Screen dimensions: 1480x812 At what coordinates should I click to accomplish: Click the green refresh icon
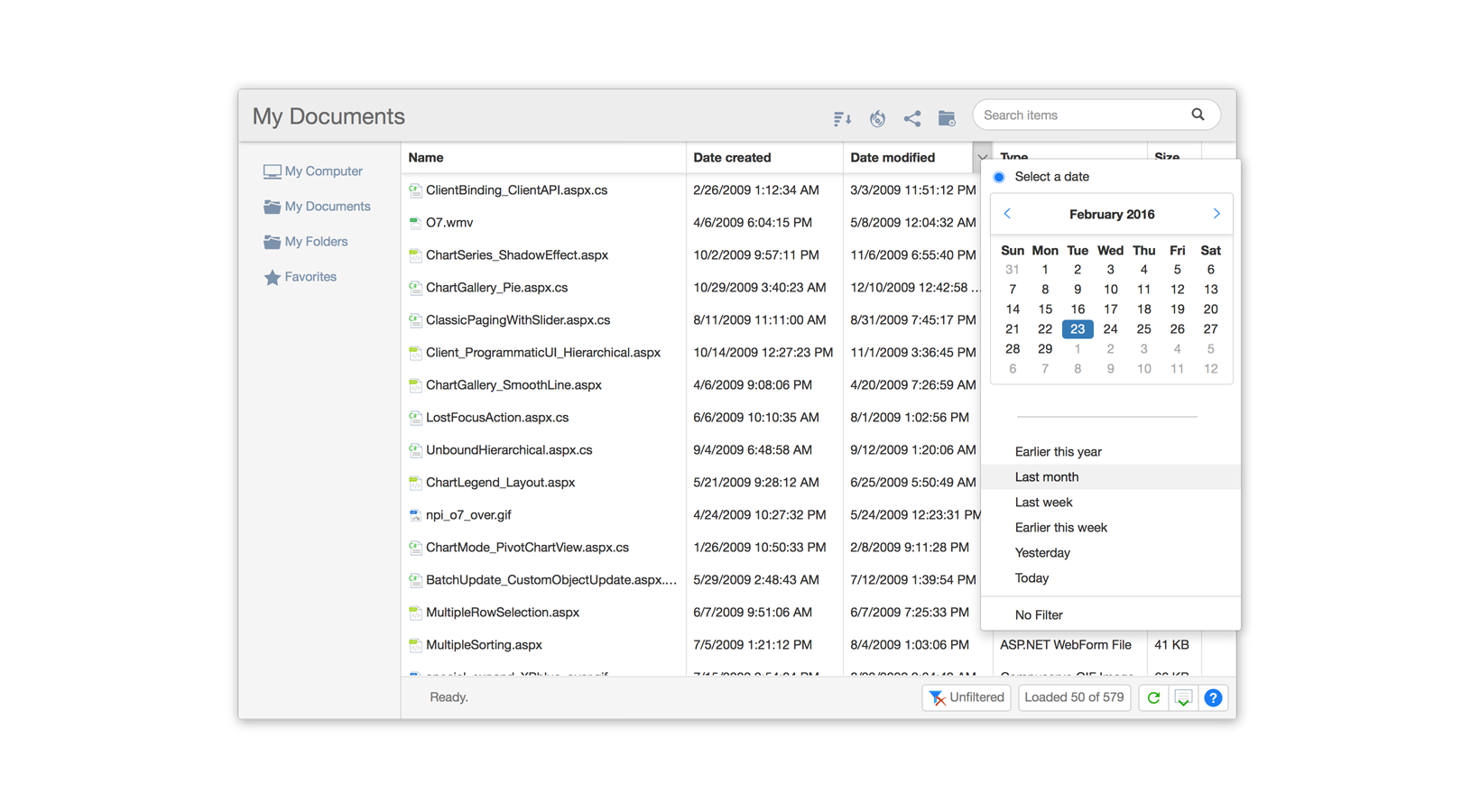click(x=1153, y=697)
